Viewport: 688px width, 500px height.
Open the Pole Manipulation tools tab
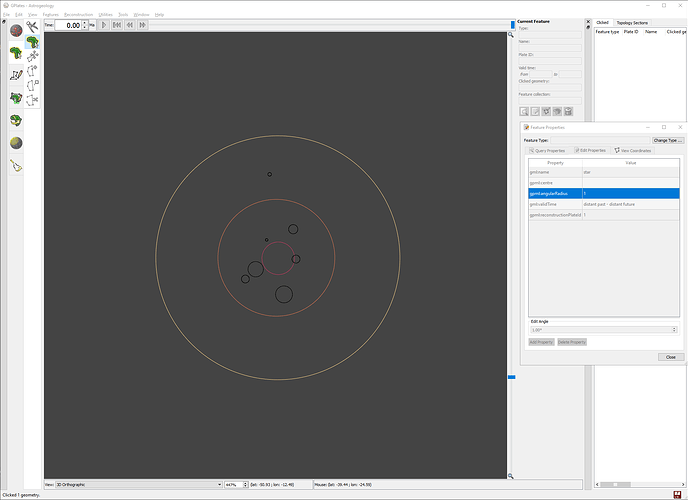16,121
